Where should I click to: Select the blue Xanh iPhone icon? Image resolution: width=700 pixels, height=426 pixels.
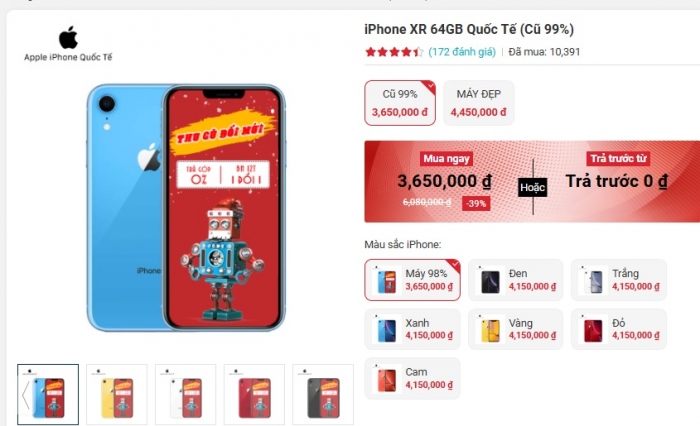click(387, 330)
